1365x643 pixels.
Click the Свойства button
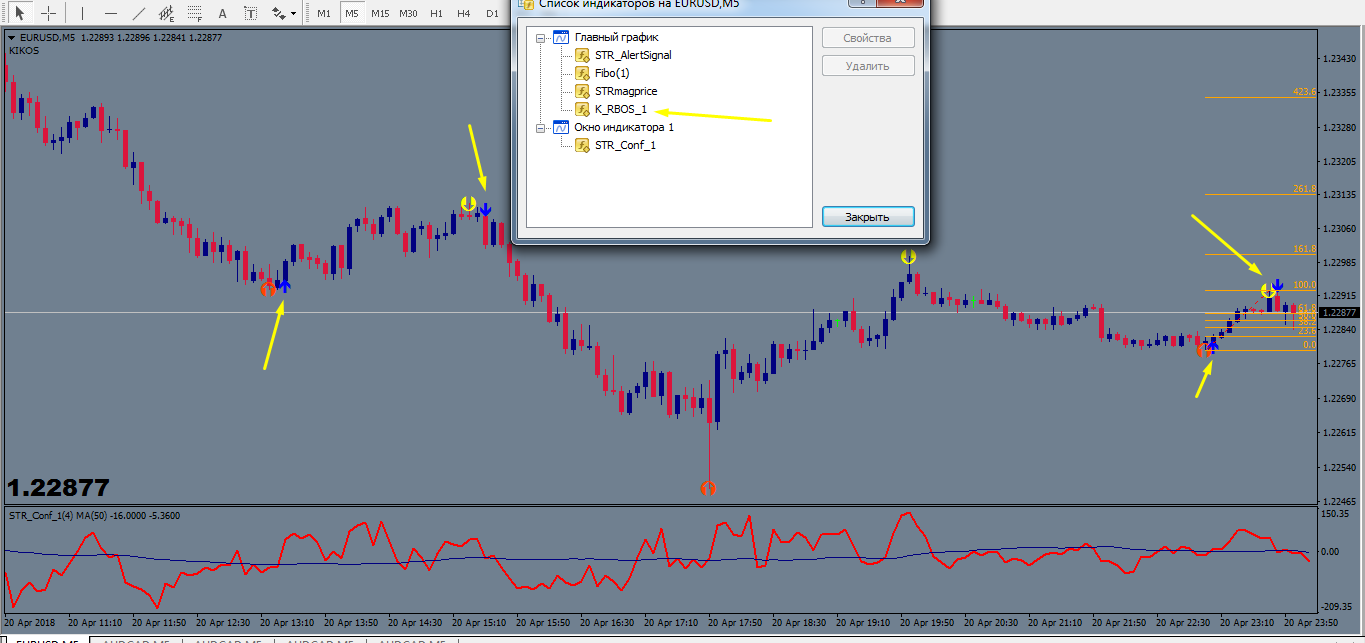coord(868,38)
